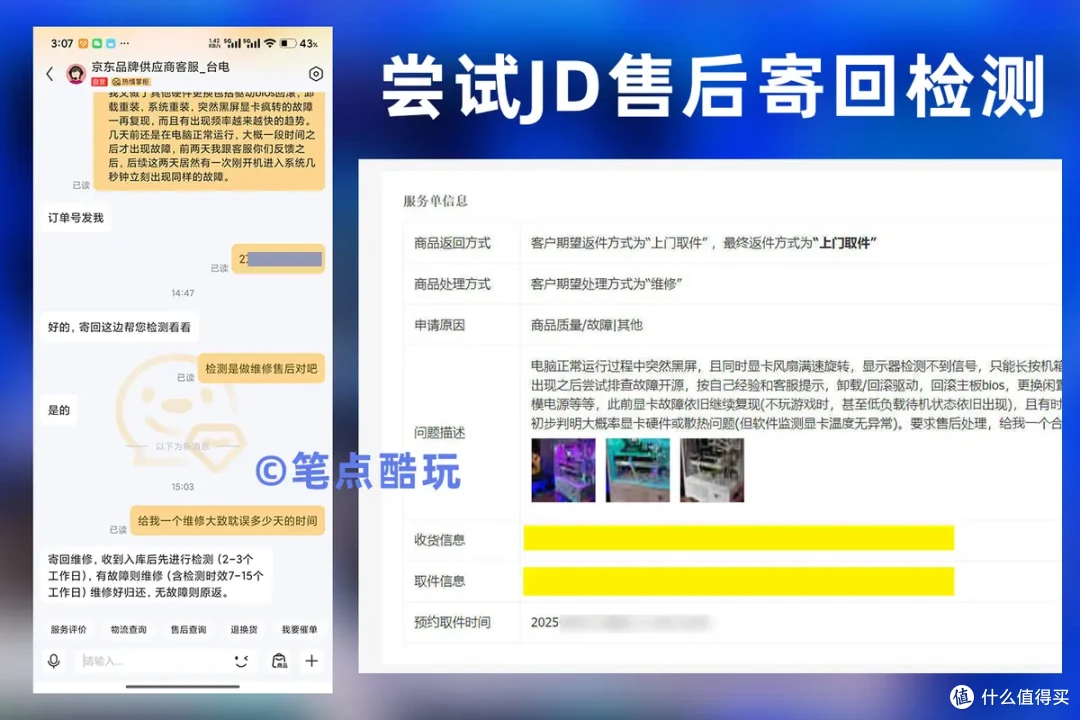Open the second teal PC photo thumbnail
The image size is (1080, 720).
(x=638, y=470)
